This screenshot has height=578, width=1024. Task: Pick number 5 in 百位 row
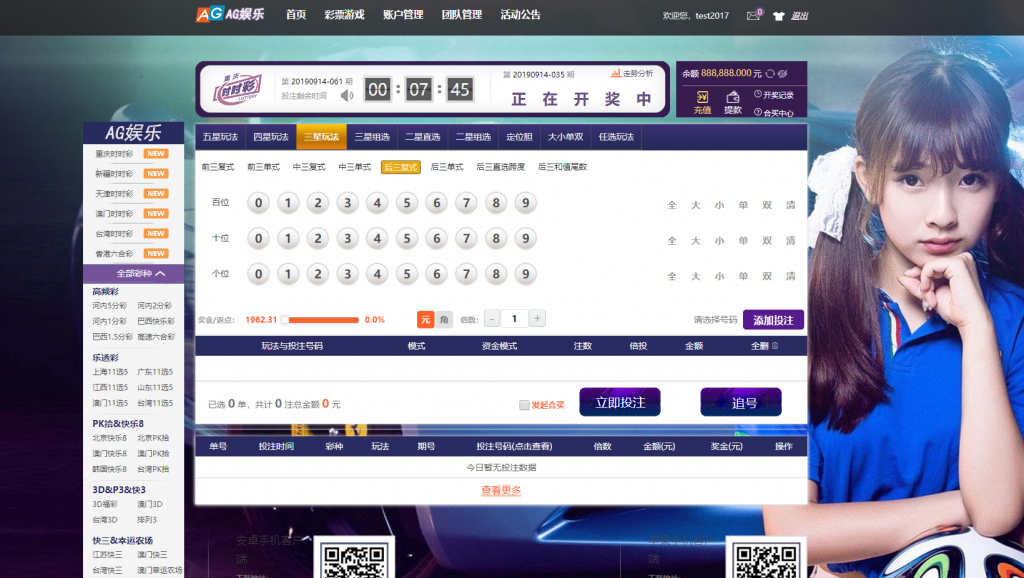point(407,203)
